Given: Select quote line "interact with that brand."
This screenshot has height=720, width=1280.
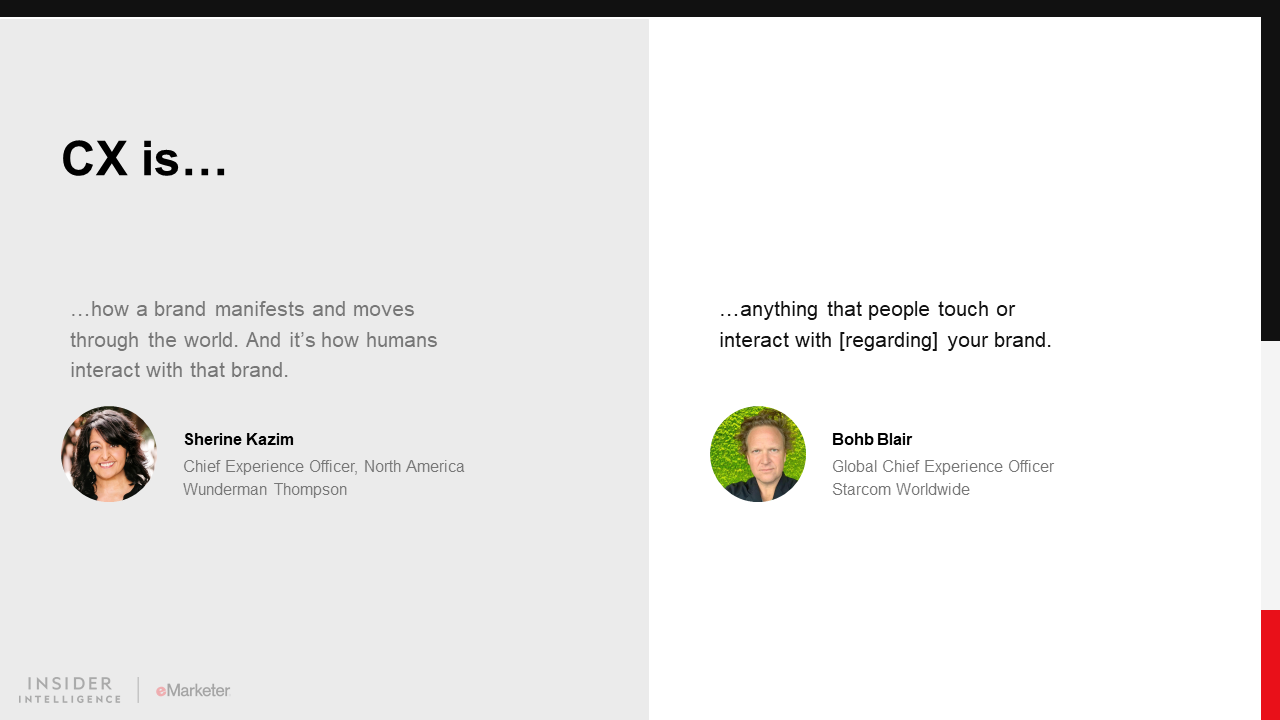Looking at the screenshot, I should point(179,371).
